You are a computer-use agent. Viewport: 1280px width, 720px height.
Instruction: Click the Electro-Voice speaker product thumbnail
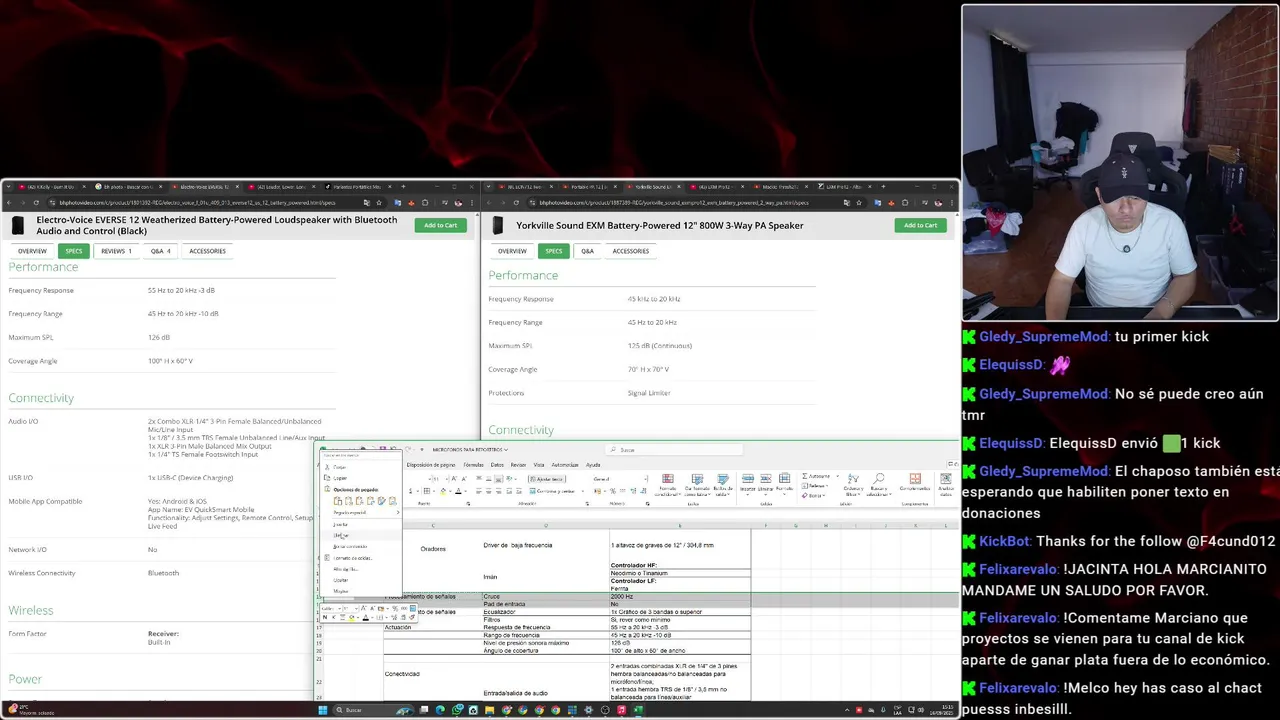[19, 226]
